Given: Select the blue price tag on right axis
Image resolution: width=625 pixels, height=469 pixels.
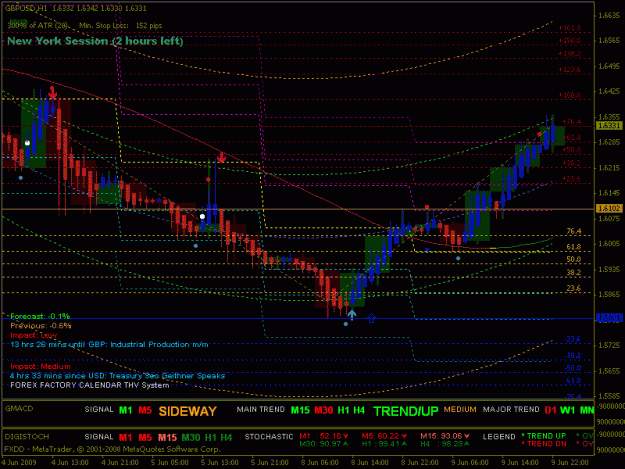Looking at the screenshot, I should pos(609,318).
